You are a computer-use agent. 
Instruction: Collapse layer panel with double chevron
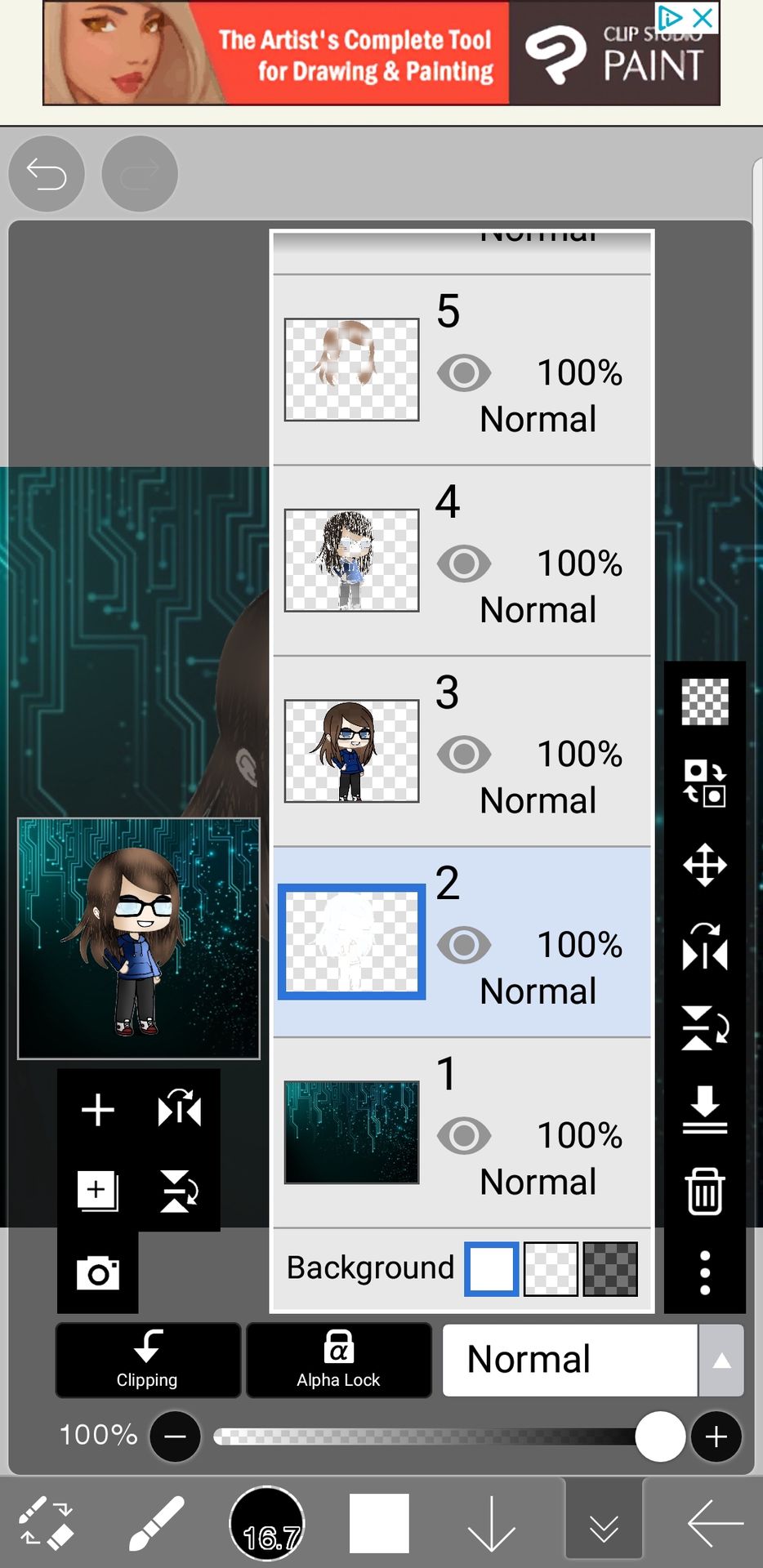coord(604,1523)
